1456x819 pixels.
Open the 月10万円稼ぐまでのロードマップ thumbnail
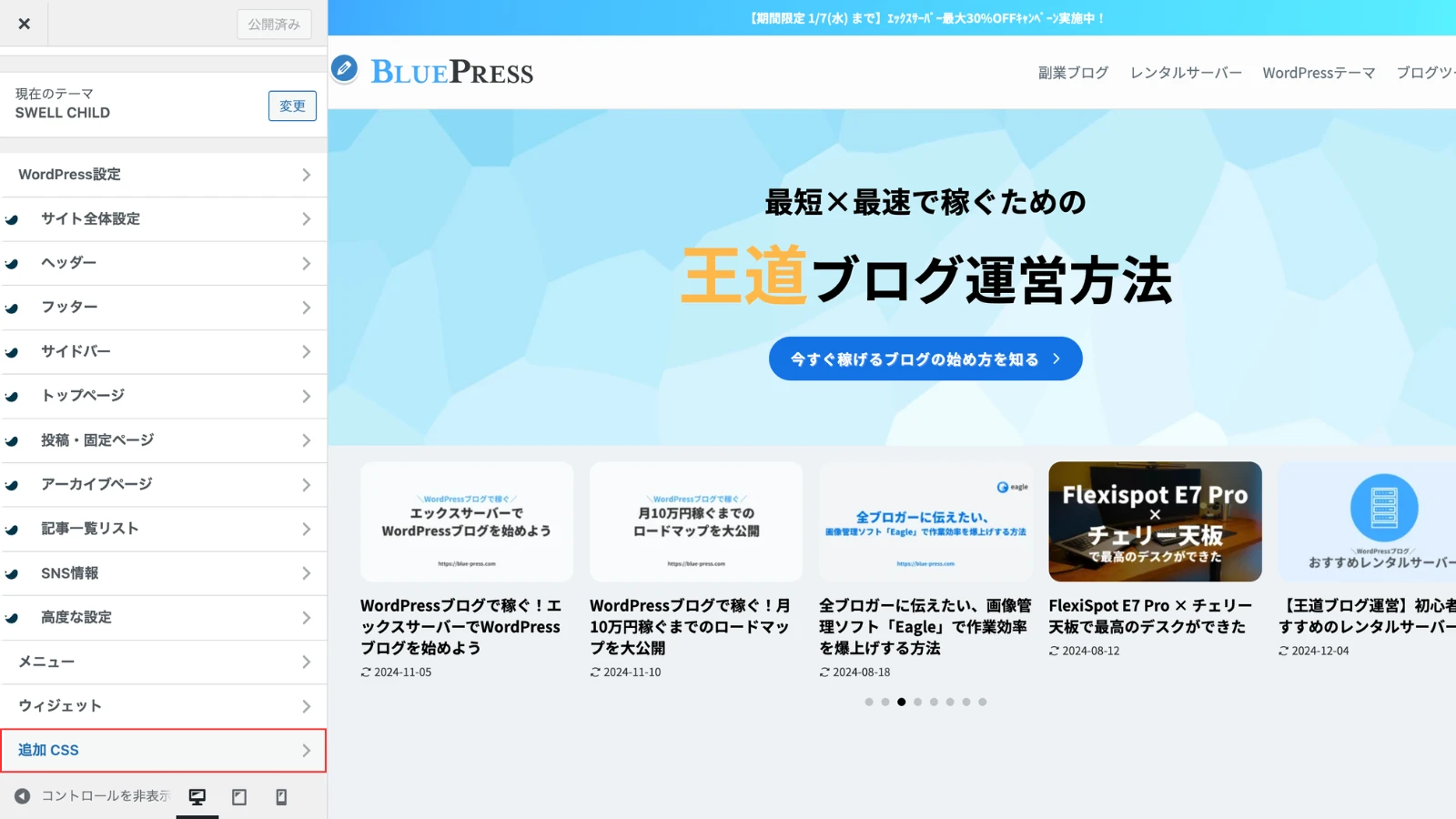[696, 521]
